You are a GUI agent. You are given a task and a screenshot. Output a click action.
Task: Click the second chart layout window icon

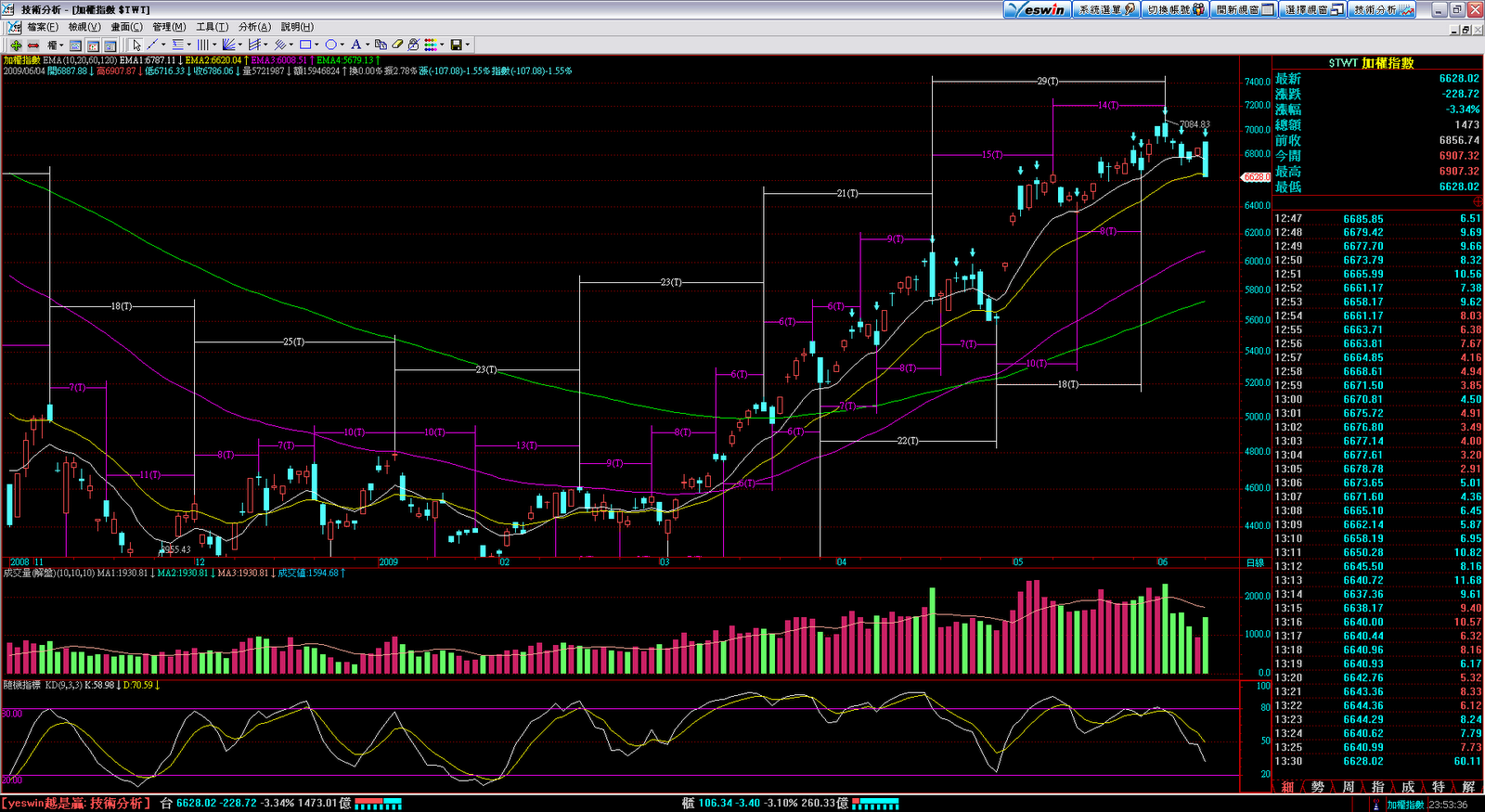click(93, 45)
